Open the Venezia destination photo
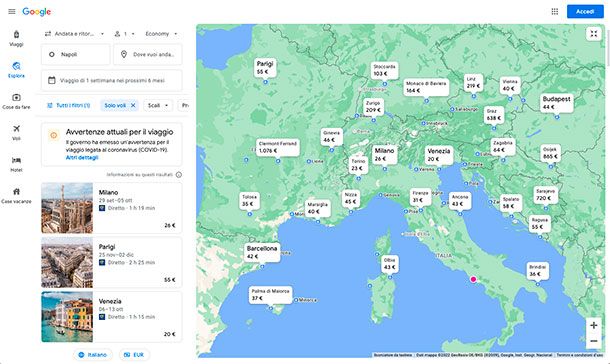Screen dimensions: 610x364 point(67,317)
